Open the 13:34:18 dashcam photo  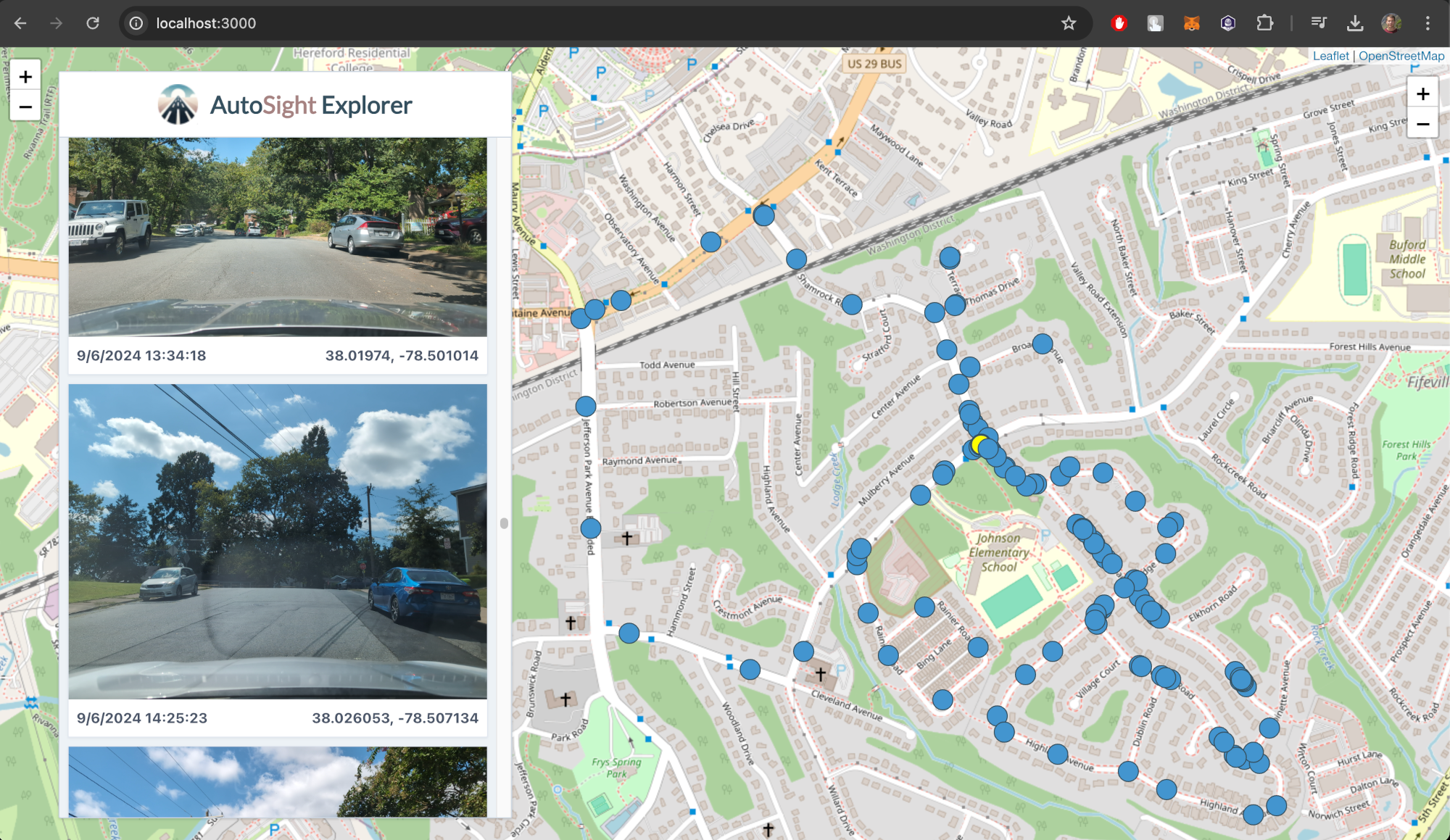pyautogui.click(x=278, y=237)
